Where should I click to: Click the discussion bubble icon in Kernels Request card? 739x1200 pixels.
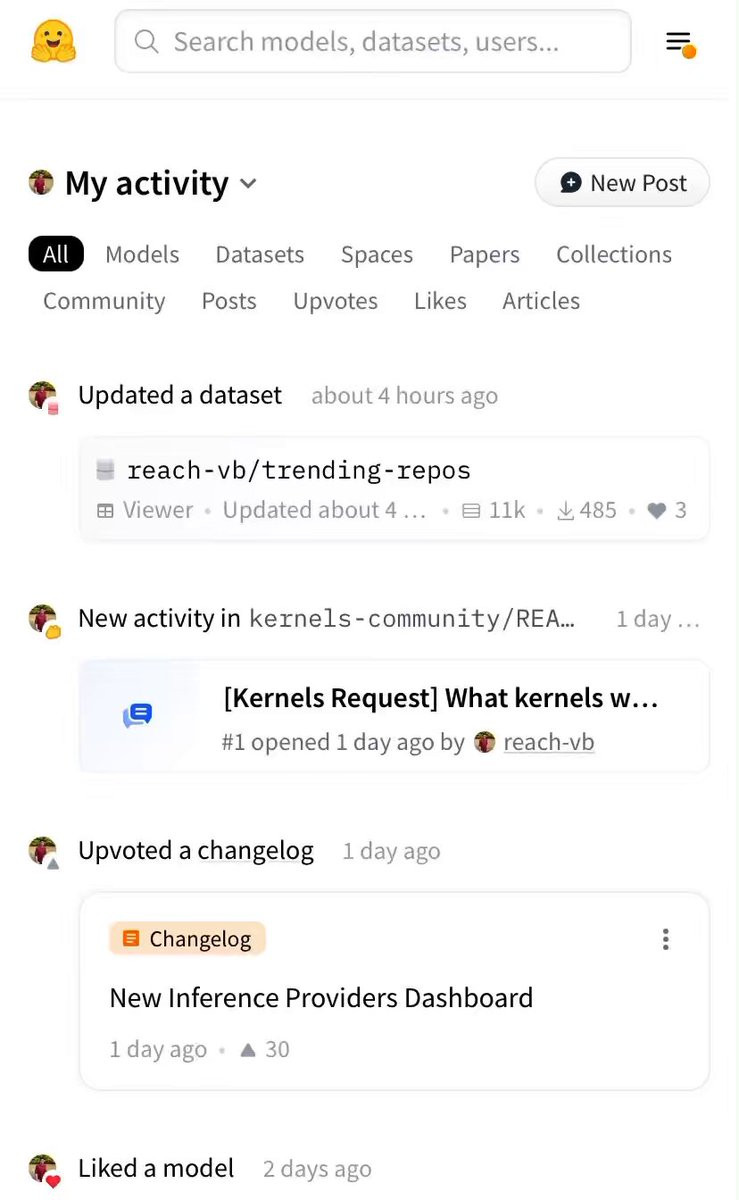pos(138,715)
